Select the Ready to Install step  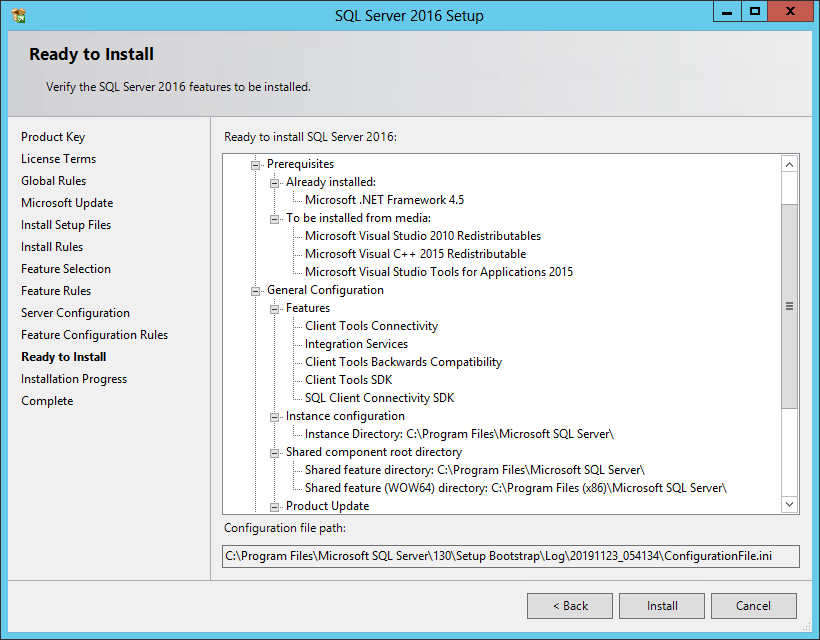pos(64,357)
